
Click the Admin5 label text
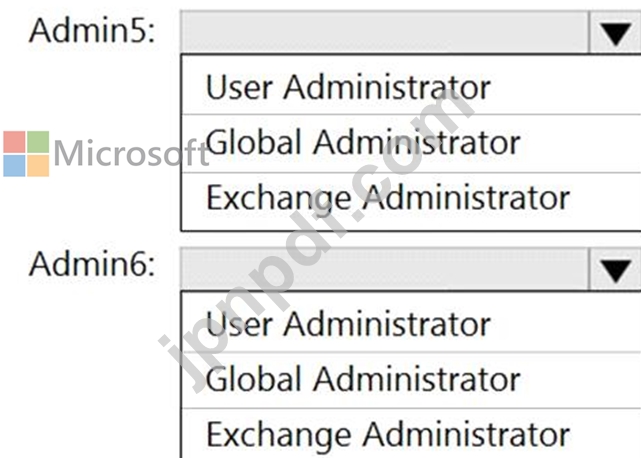click(92, 31)
